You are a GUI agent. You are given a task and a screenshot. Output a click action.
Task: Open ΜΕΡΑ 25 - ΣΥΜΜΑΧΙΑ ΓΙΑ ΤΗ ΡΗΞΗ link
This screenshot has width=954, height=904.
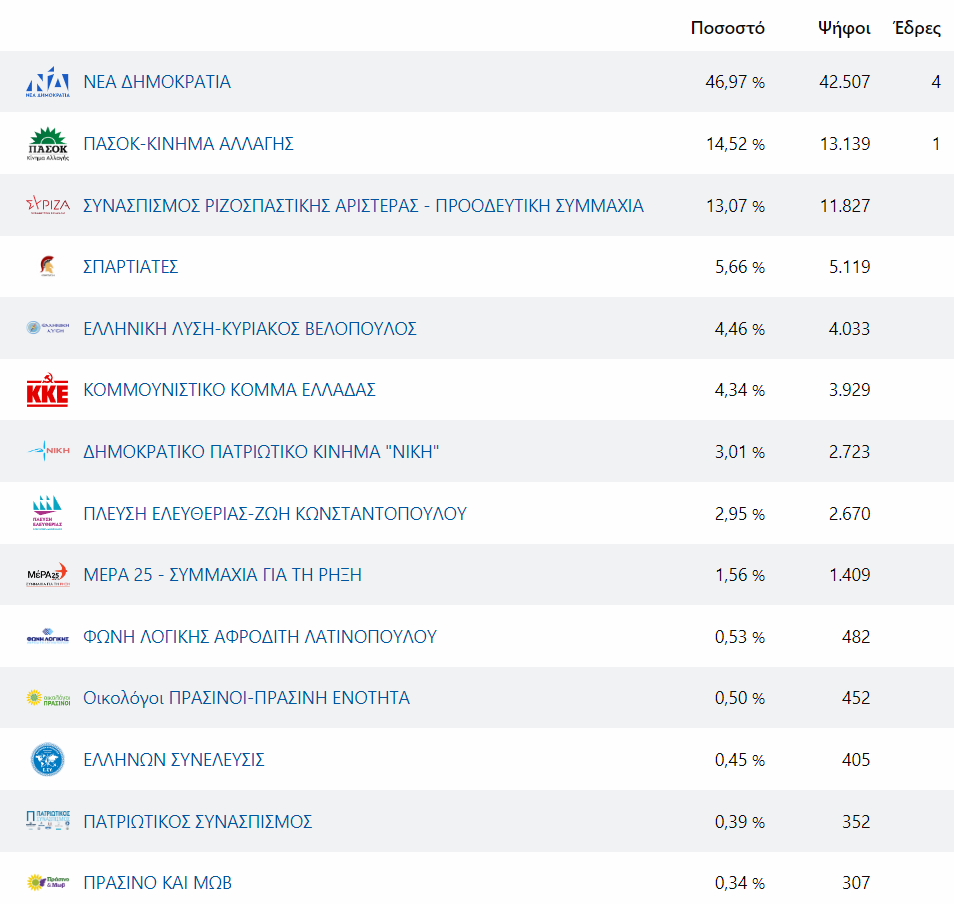tap(223, 574)
